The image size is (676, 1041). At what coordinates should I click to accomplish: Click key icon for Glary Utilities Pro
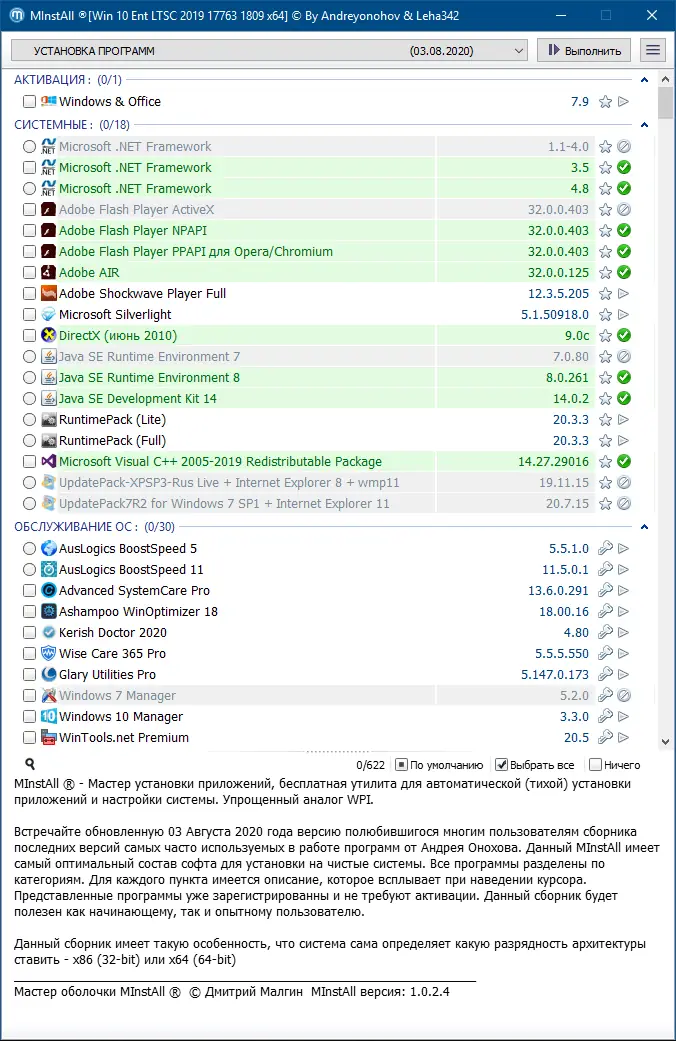pyautogui.click(x=605, y=675)
